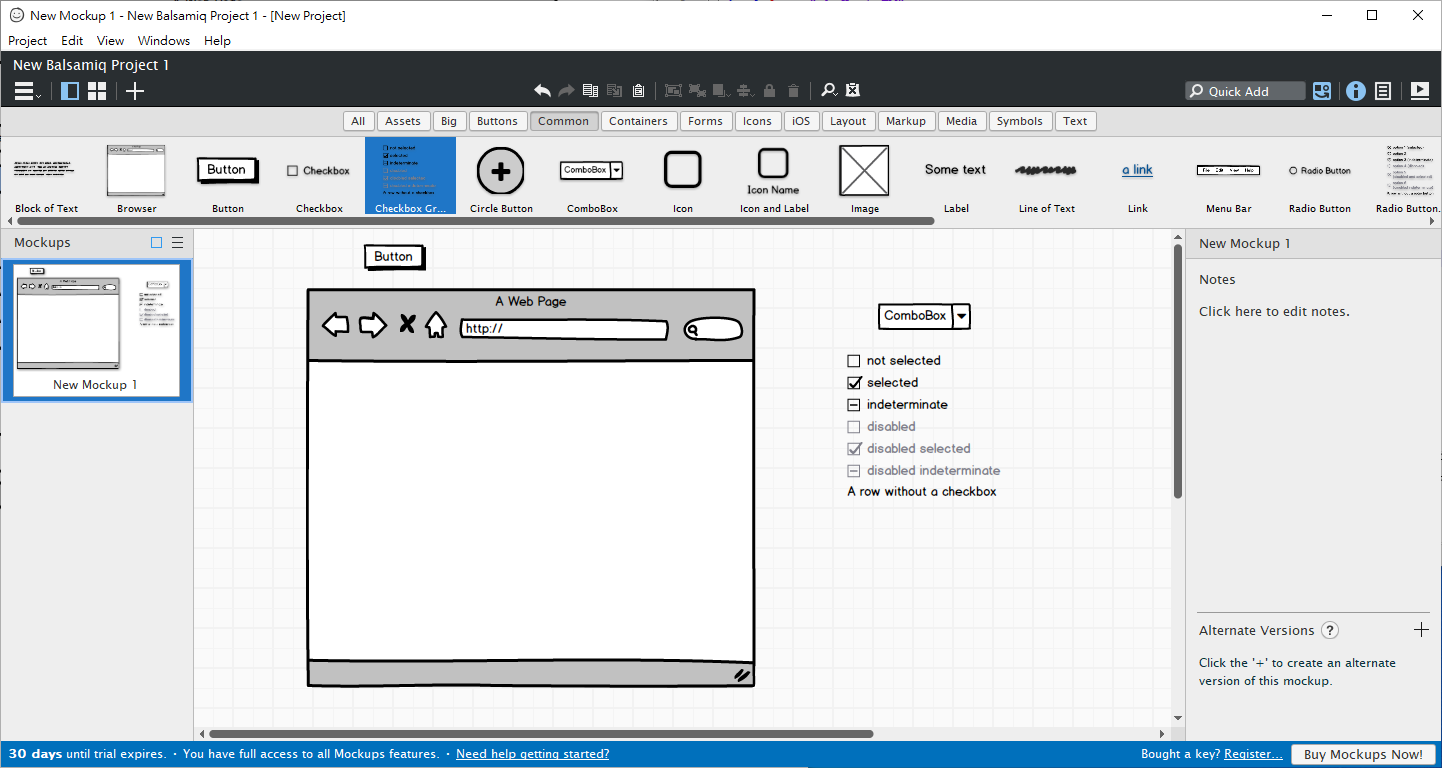Toggle the project info notes panel icon
Screen dimensions: 1442x768
1383,91
